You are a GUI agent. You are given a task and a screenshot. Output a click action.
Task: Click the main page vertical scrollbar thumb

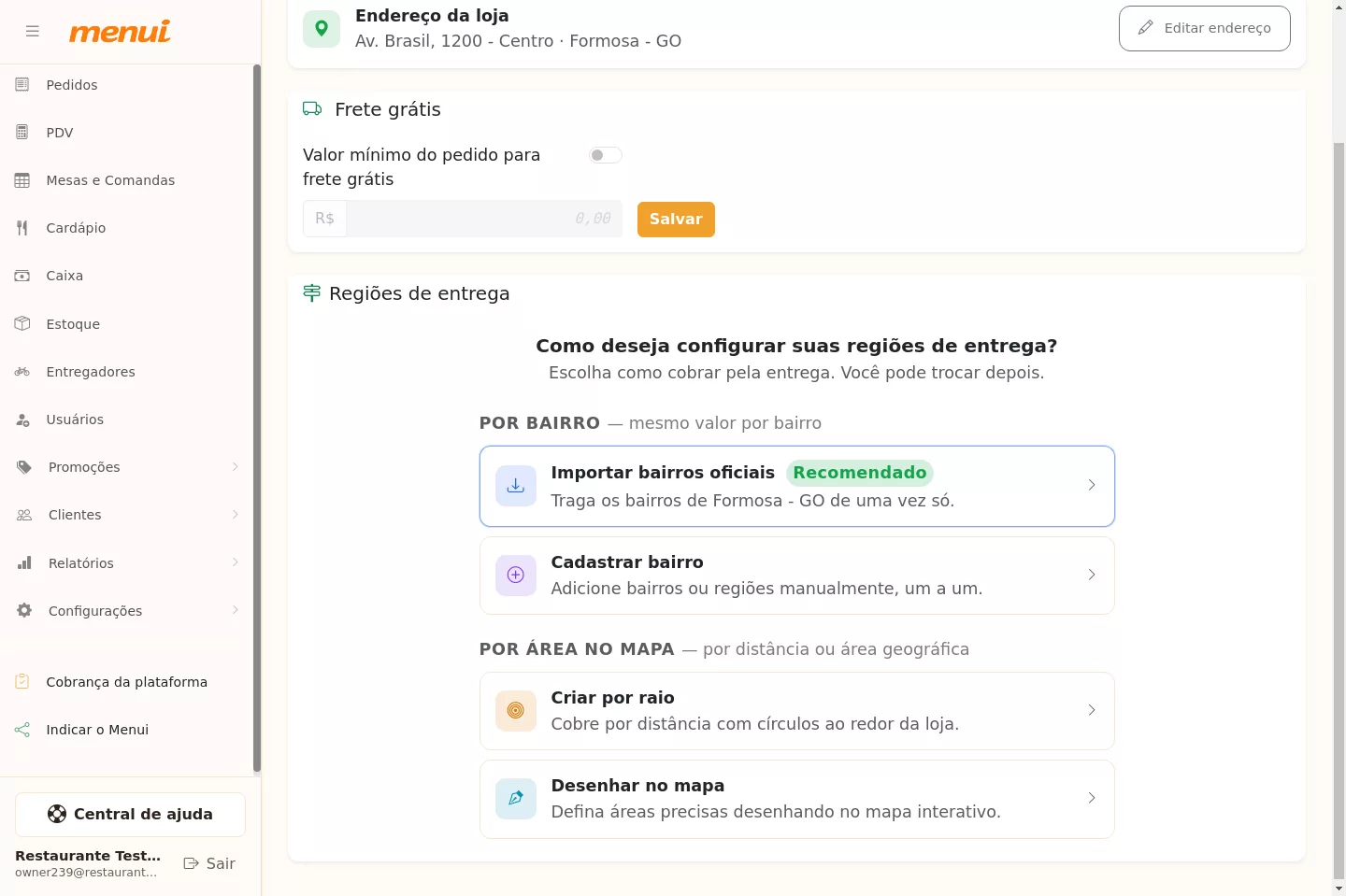1339,511
